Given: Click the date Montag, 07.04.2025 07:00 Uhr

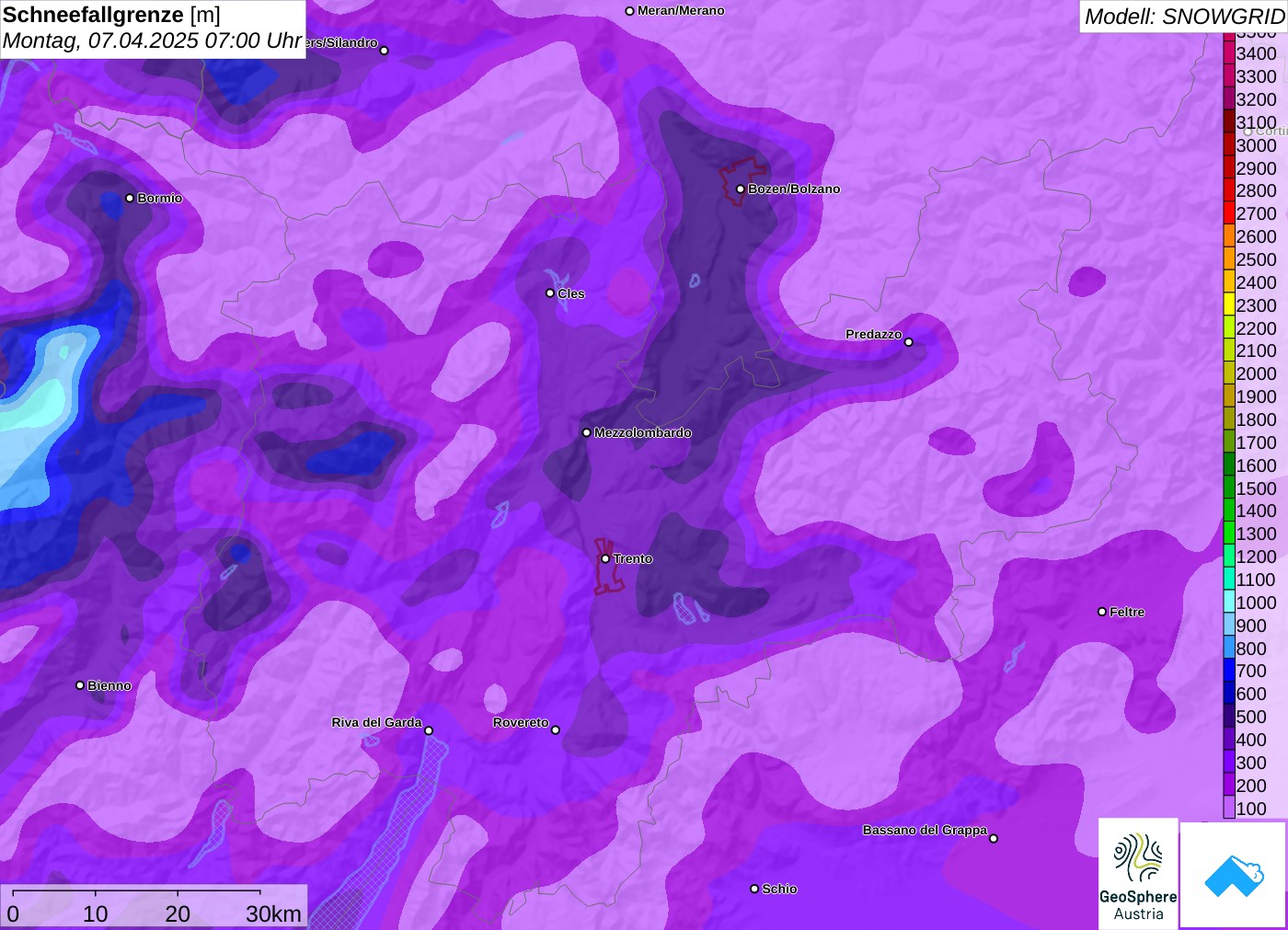Looking at the screenshot, I should (x=153, y=41).
